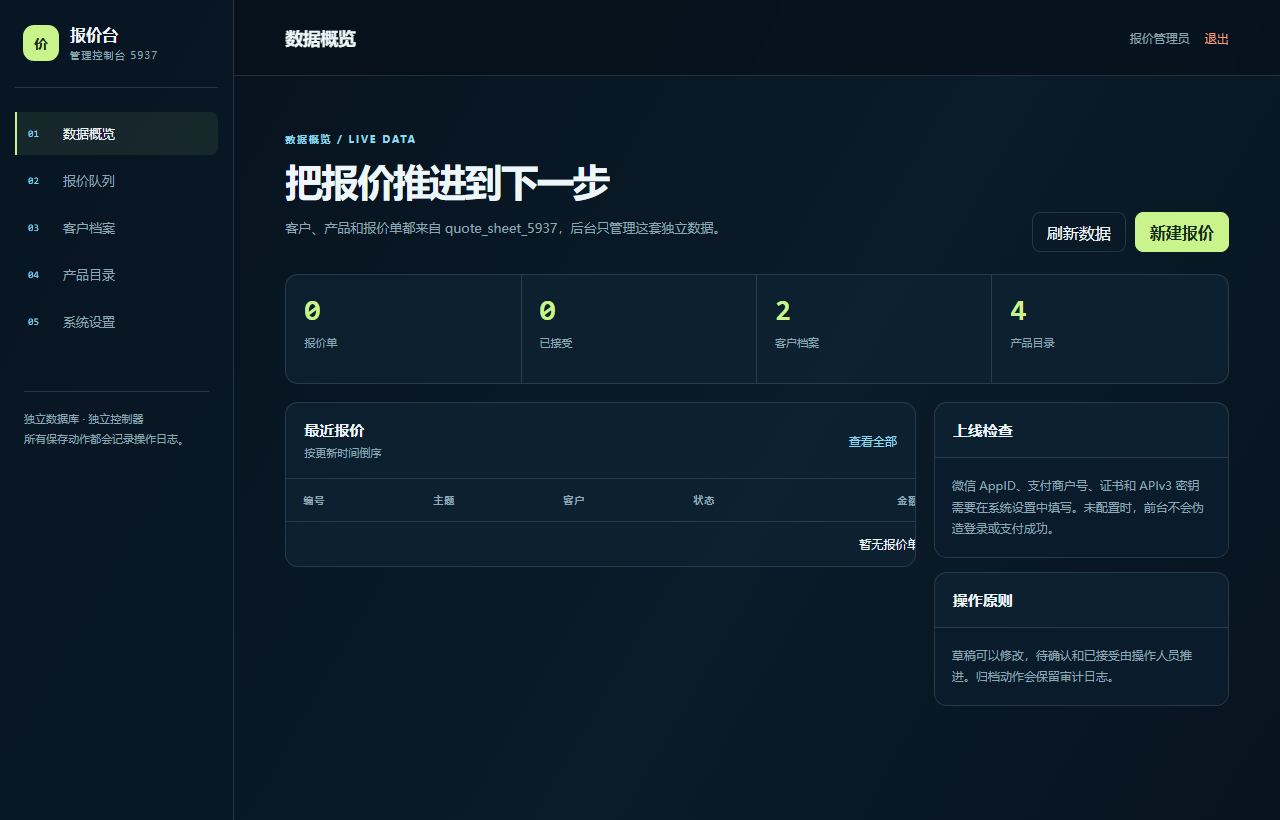The width and height of the screenshot is (1280, 820).
Task: Click the 最近报价 panel title
Action: click(x=334, y=431)
